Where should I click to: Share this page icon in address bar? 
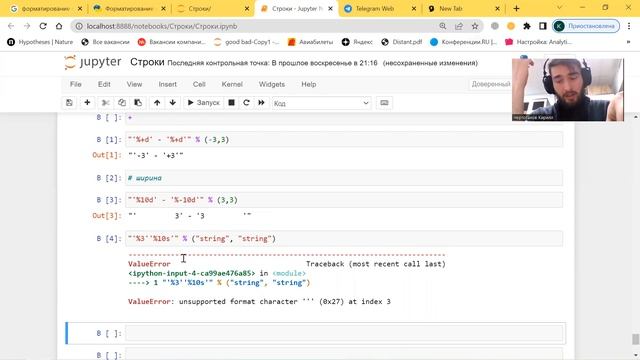[459, 26]
